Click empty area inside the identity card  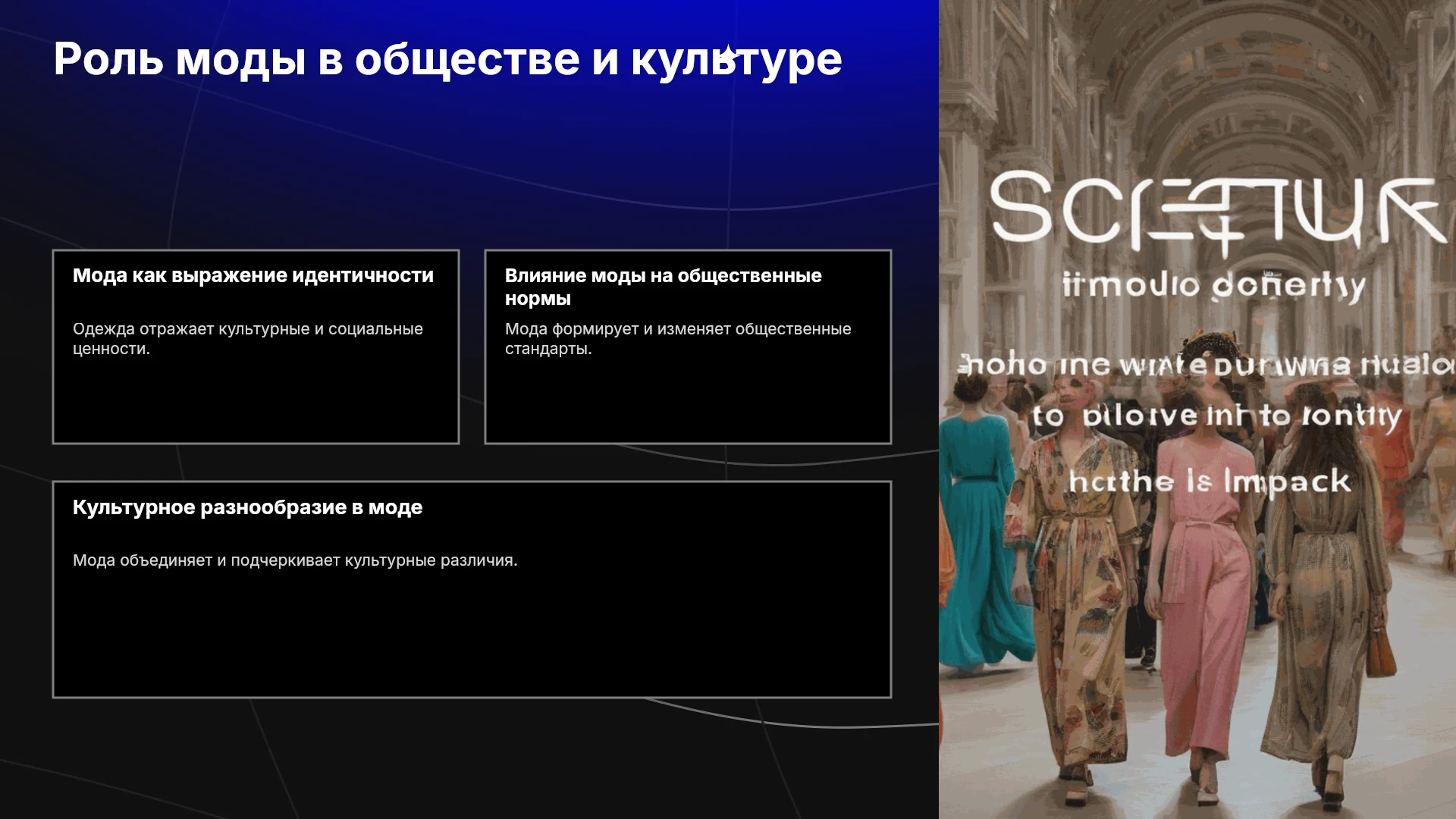[256, 402]
